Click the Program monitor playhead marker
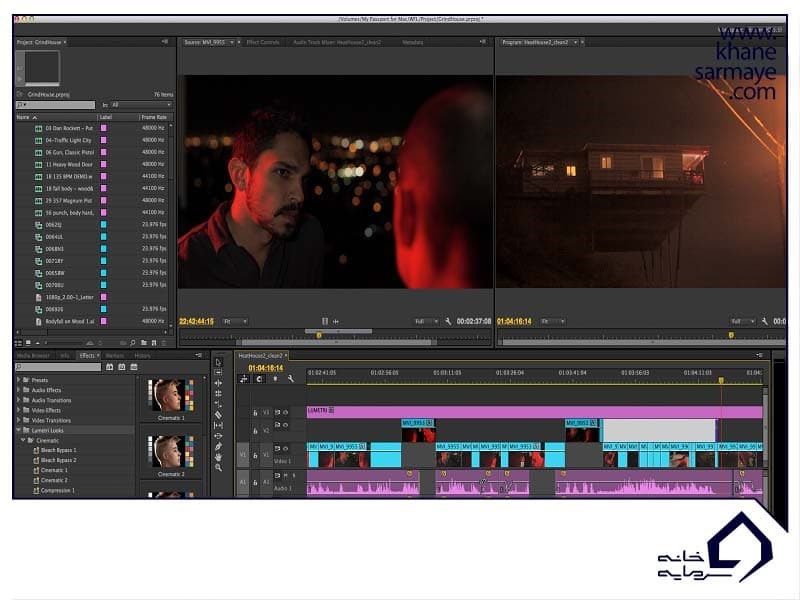Screen dimensions: 800x600 coord(731,335)
